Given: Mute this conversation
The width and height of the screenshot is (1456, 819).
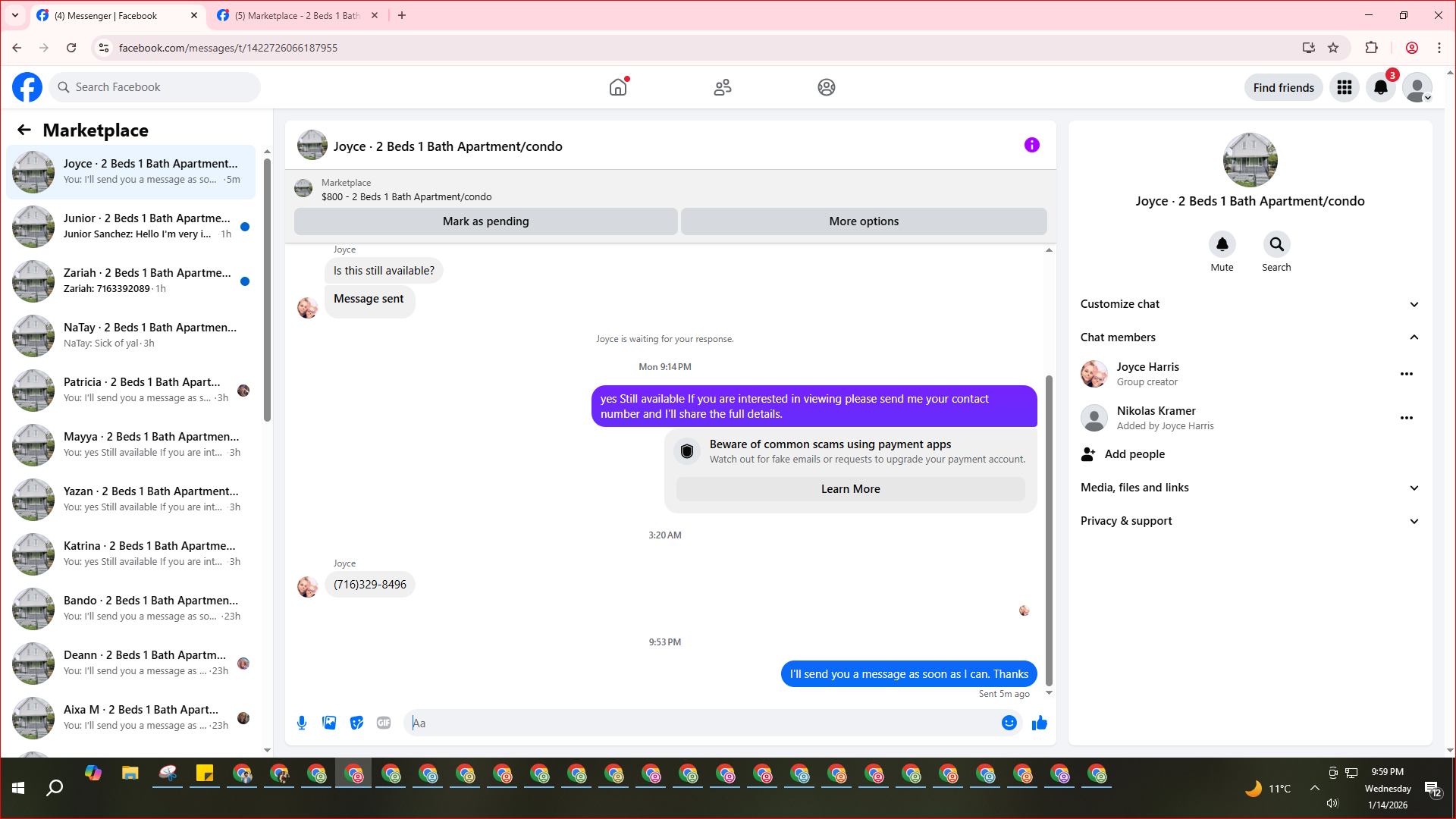Looking at the screenshot, I should tap(1222, 244).
